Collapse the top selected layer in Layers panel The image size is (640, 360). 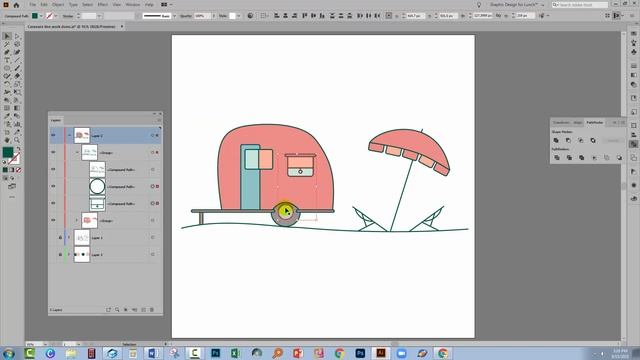pyautogui.click(x=69, y=136)
